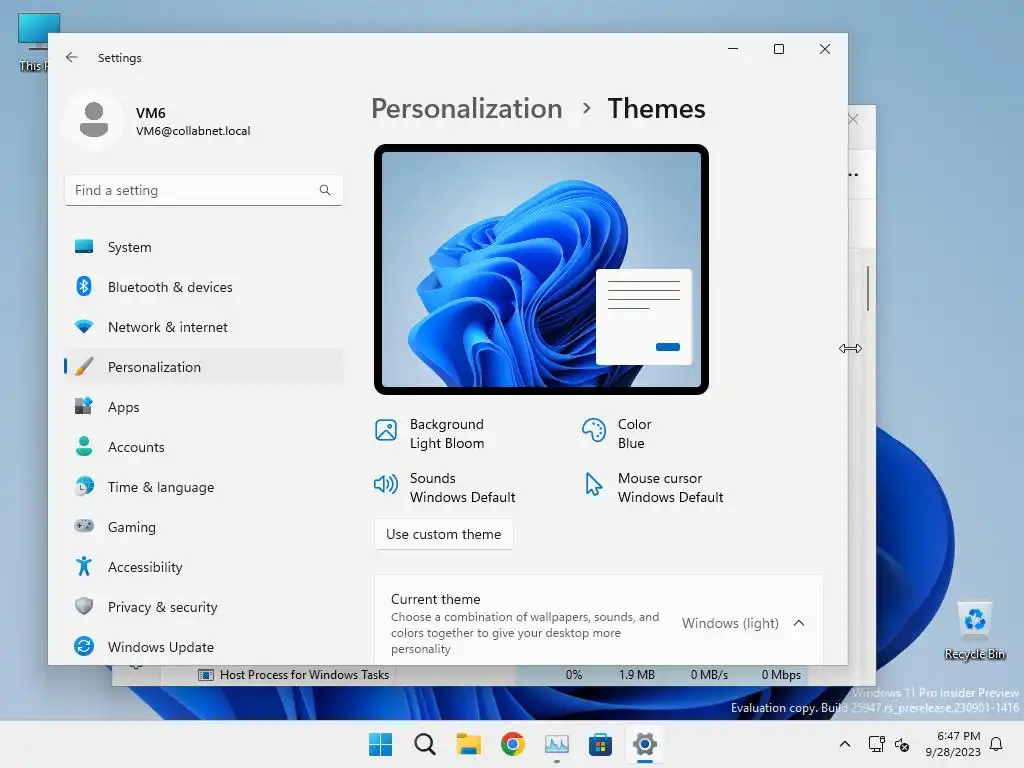Open Microsoft Store from taskbar
The image size is (1024, 768).
pyautogui.click(x=600, y=744)
